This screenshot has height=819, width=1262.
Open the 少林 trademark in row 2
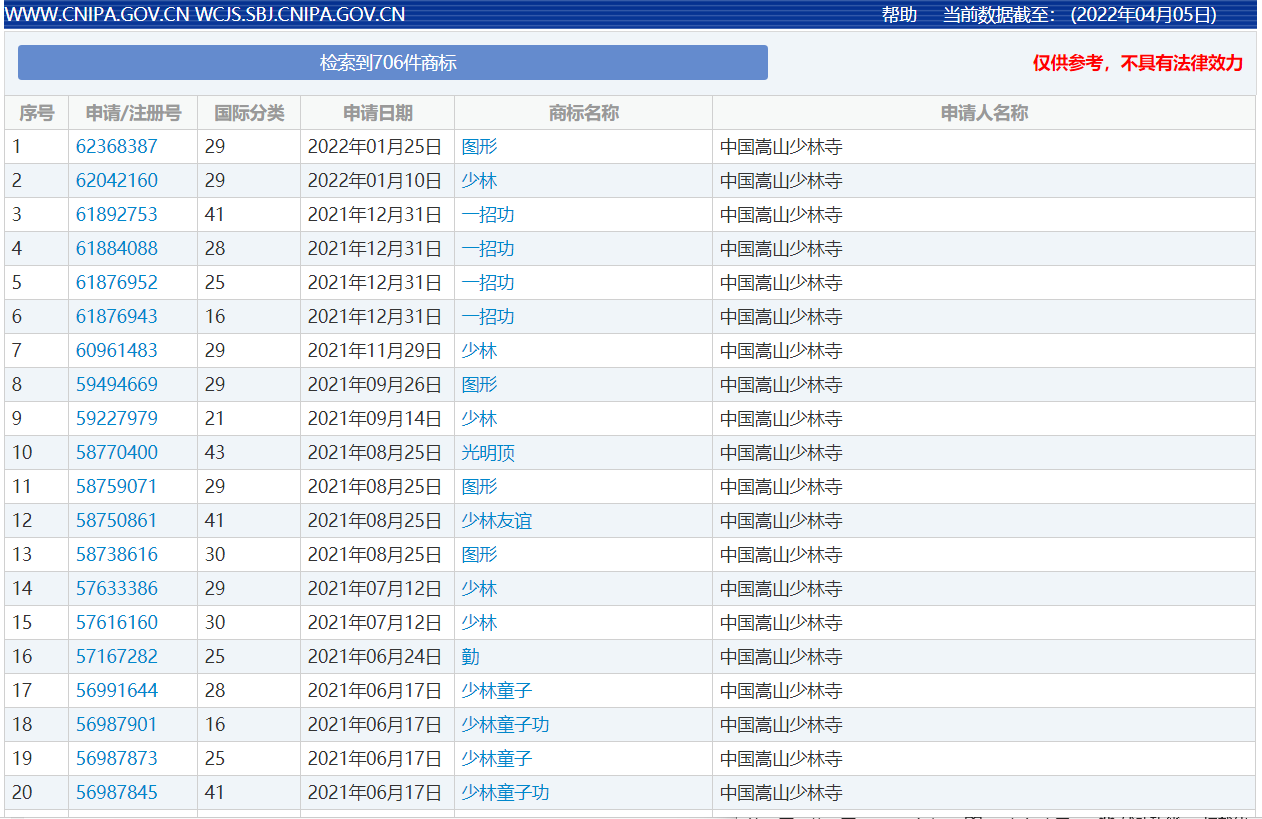tap(479, 180)
